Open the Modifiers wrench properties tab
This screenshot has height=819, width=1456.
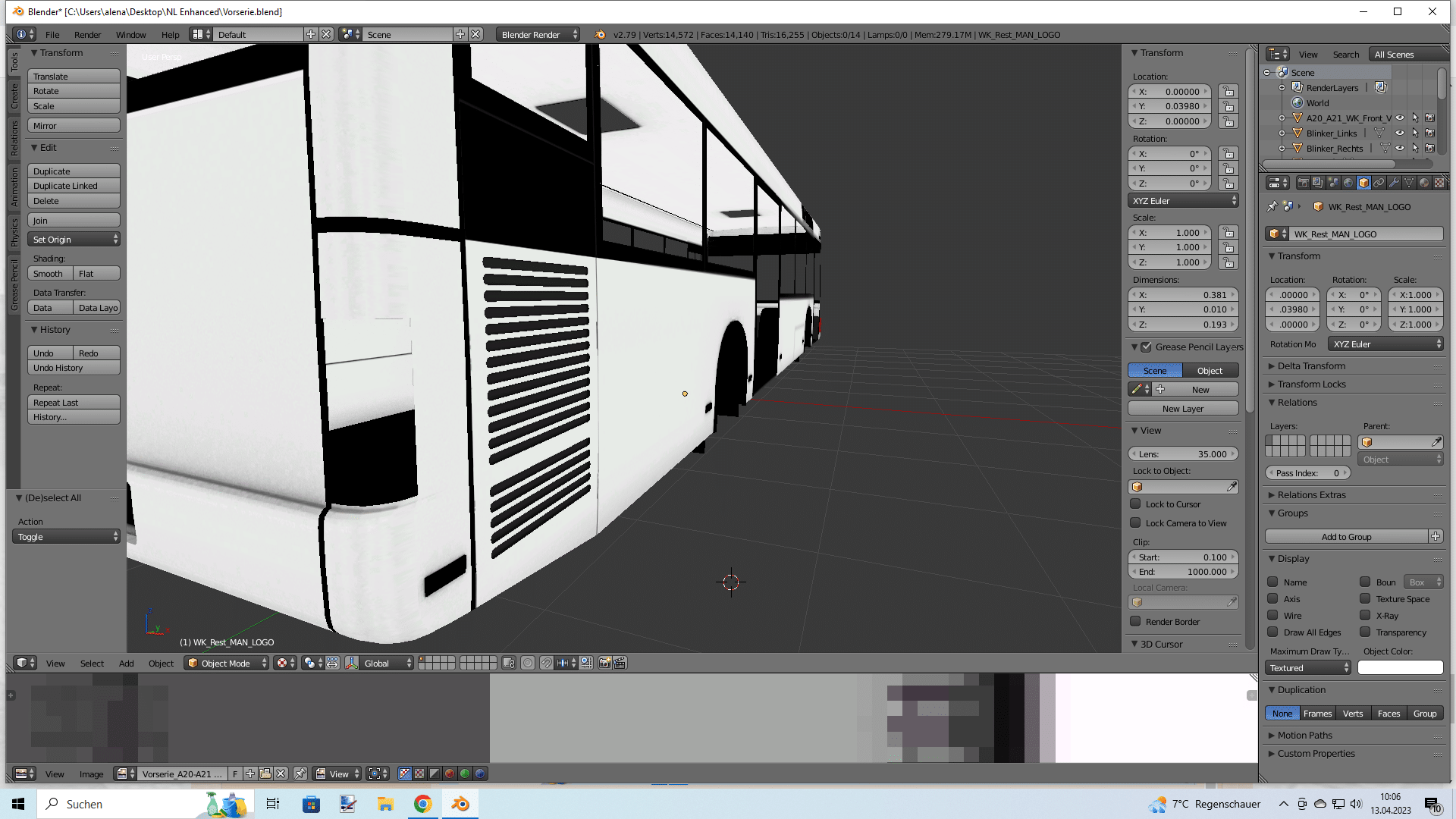1394,183
